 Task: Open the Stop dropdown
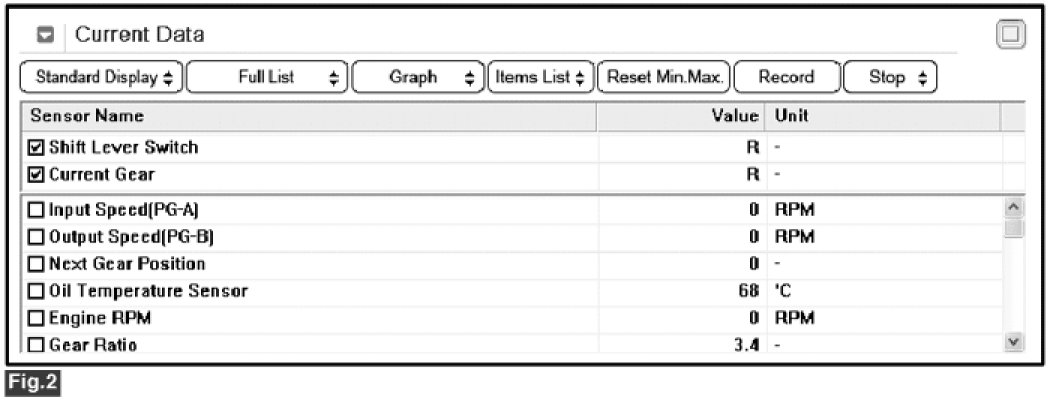click(889, 77)
